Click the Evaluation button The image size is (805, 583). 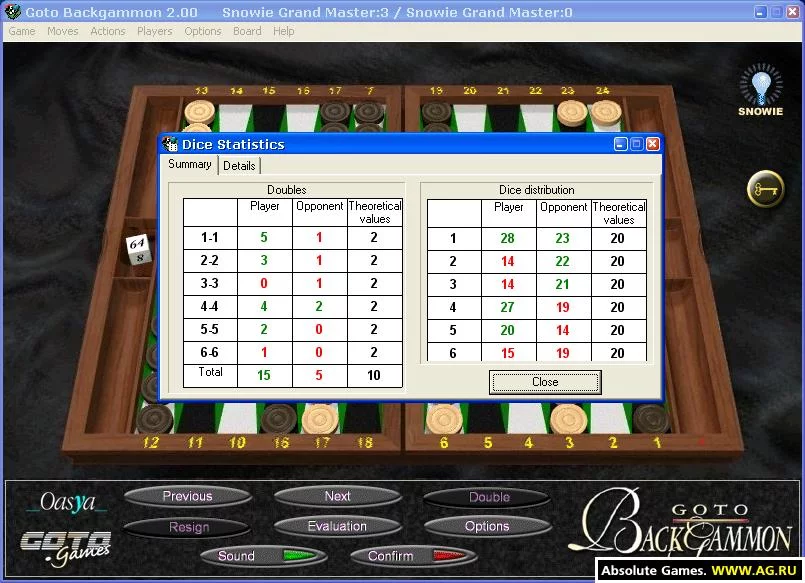(x=337, y=526)
